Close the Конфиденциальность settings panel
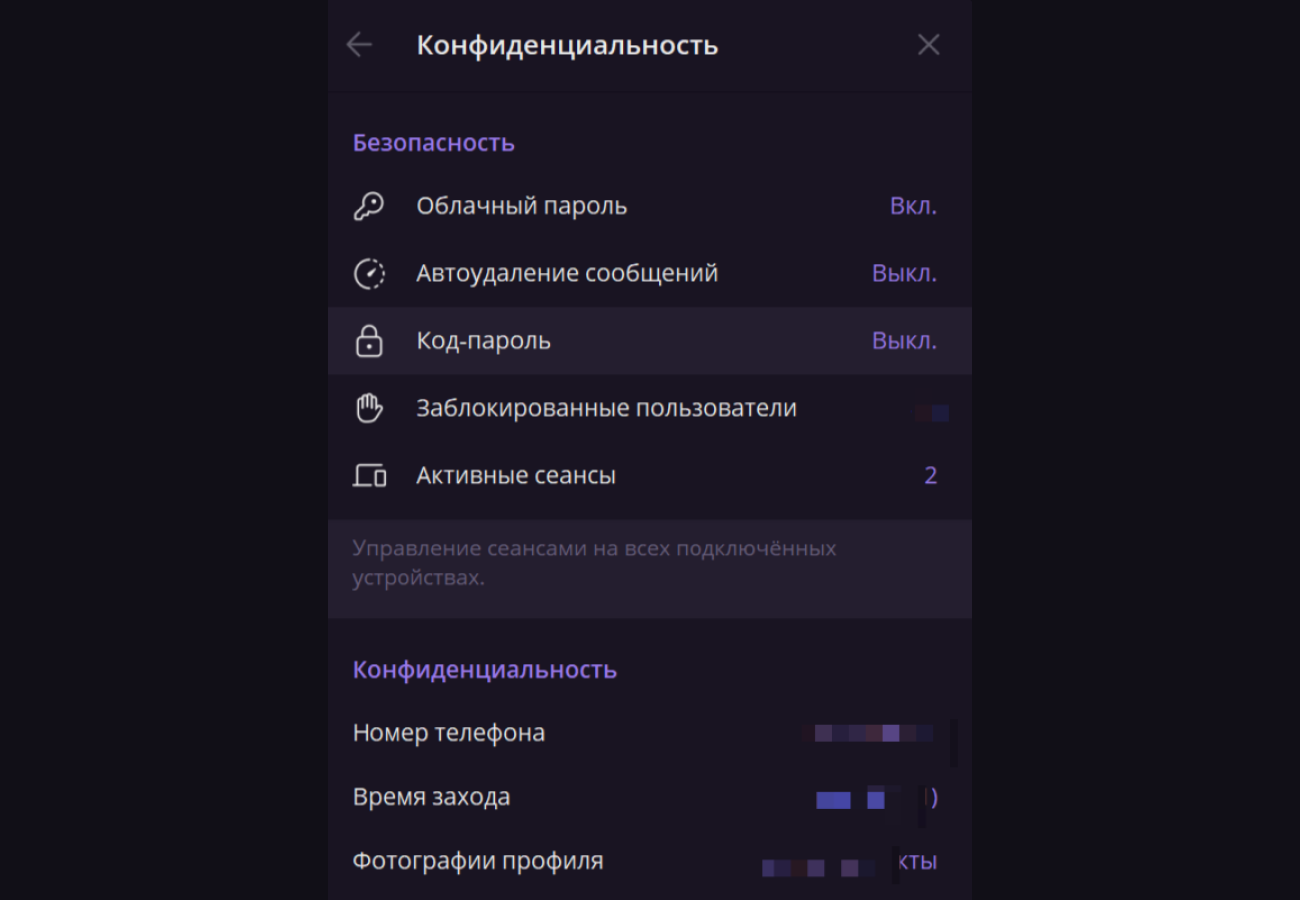The height and width of the screenshot is (900, 1300). click(929, 45)
